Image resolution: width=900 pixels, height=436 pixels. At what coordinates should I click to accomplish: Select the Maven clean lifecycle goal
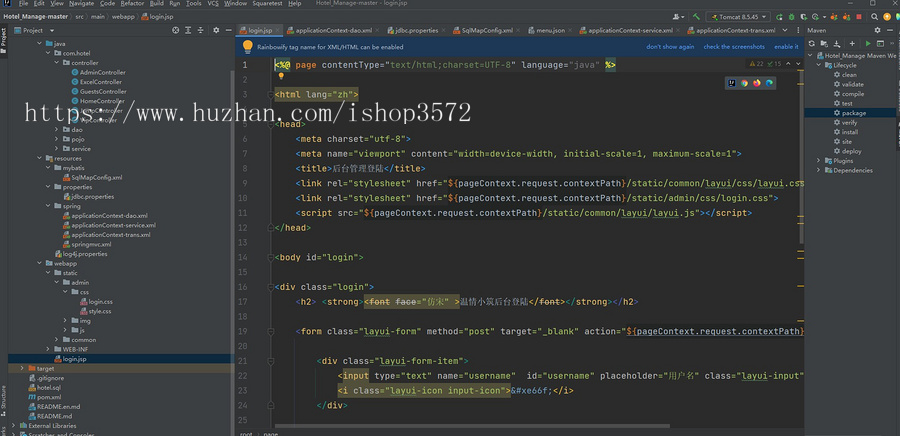pyautogui.click(x=849, y=75)
